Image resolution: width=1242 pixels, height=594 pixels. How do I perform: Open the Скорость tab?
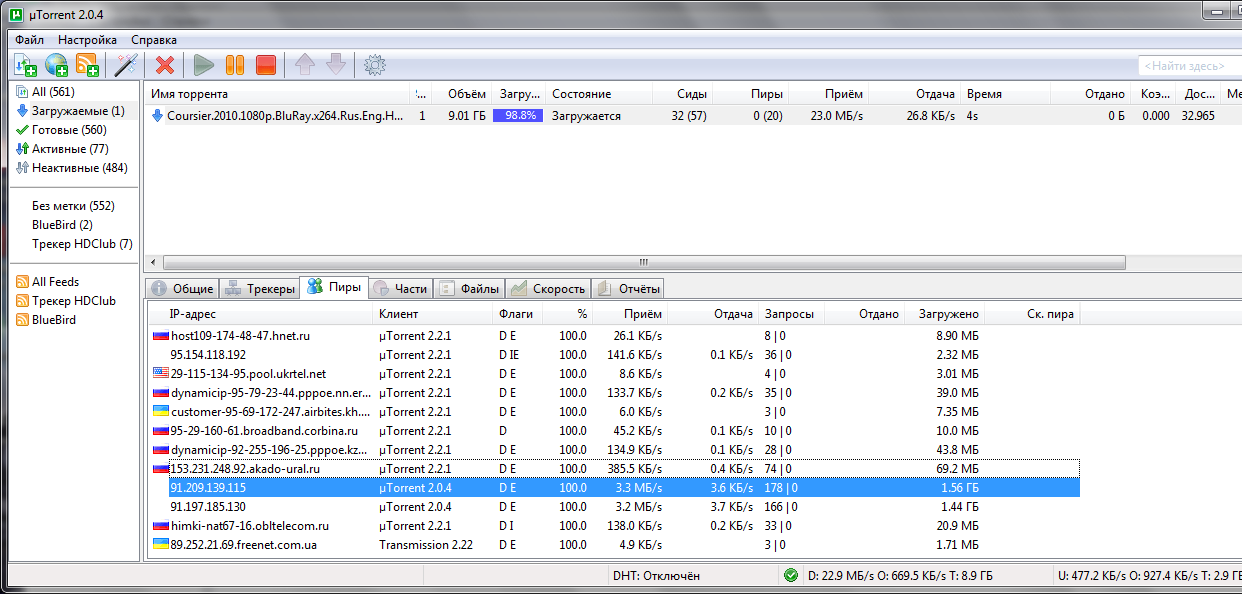(548, 288)
